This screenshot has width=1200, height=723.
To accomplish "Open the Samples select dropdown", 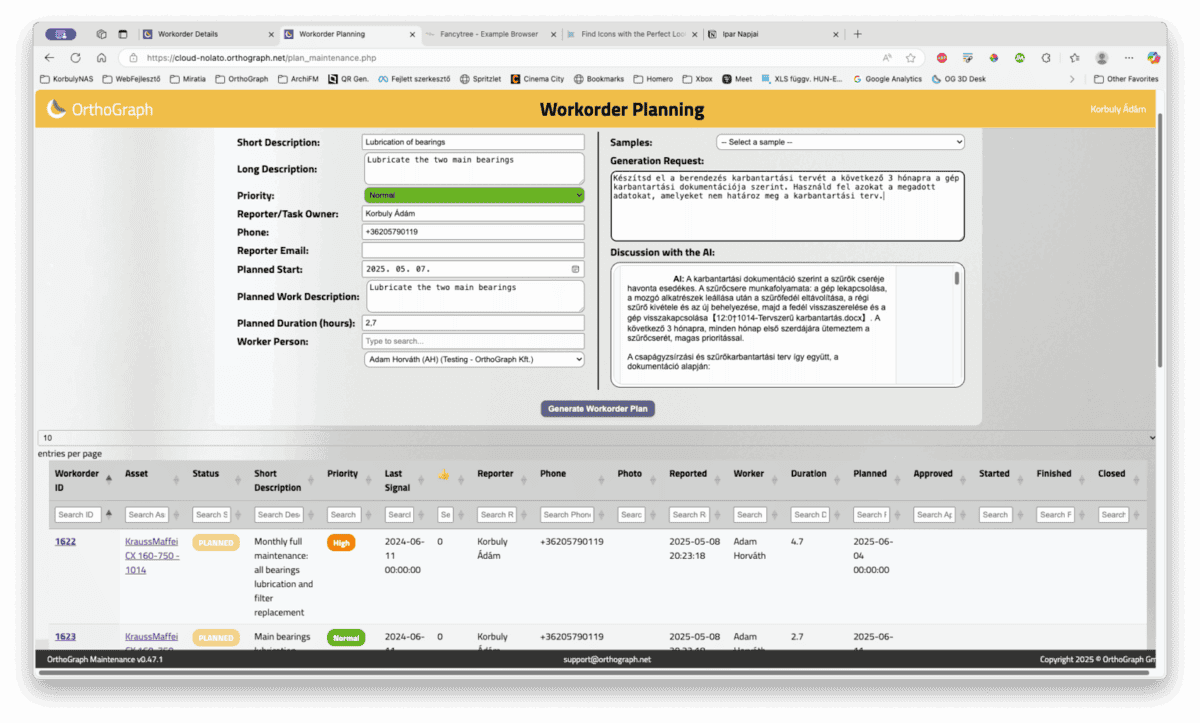I will coord(840,142).
